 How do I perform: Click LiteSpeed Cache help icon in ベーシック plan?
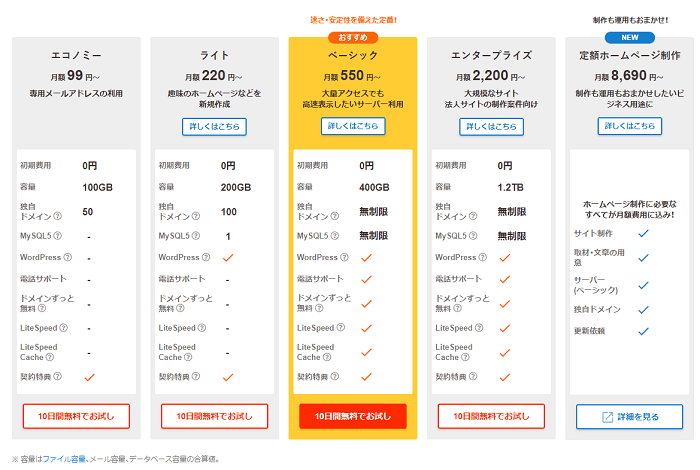pos(327,357)
